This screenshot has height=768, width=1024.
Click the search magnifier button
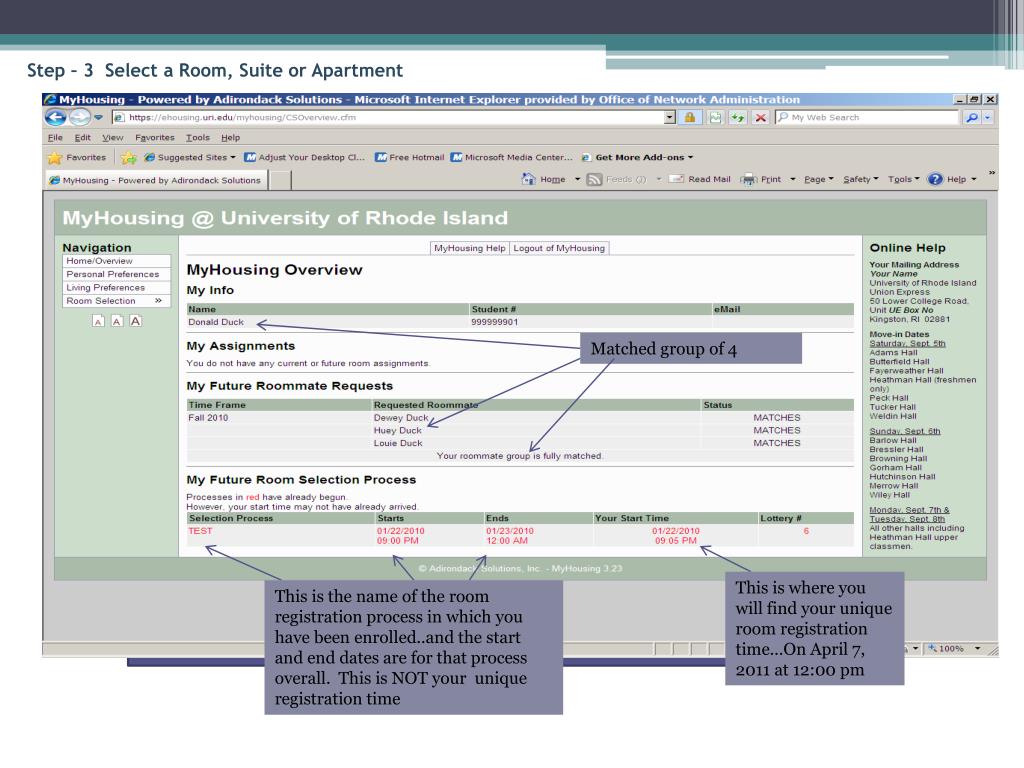pyautogui.click(x=972, y=118)
